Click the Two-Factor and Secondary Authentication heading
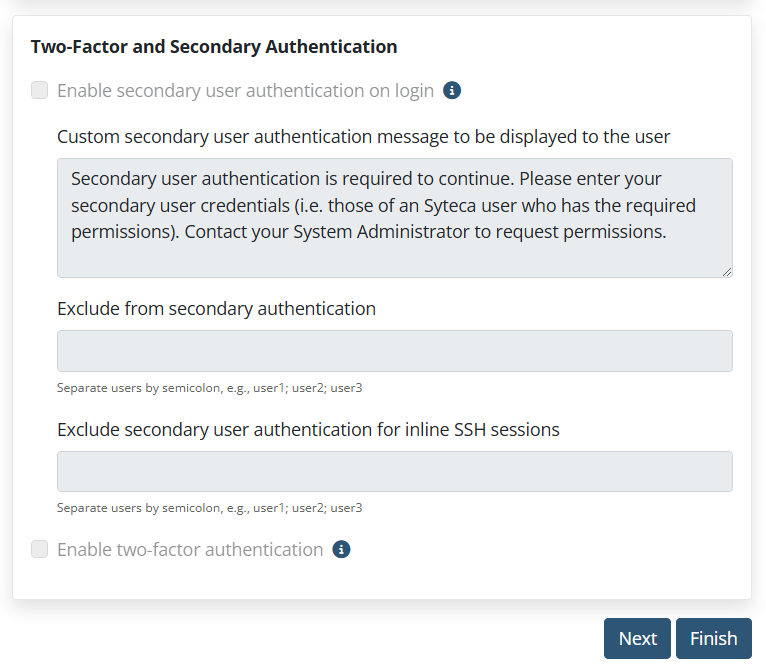 click(214, 47)
